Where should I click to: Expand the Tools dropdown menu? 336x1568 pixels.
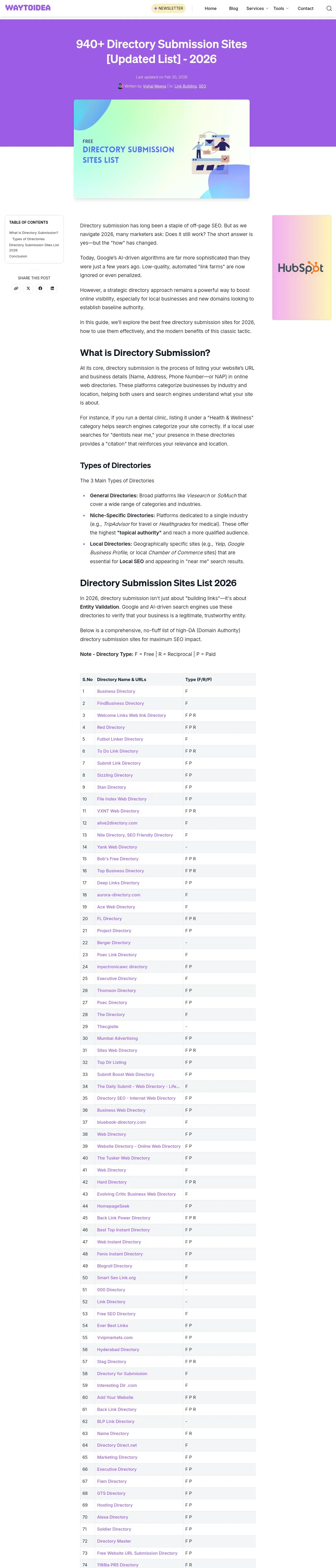[281, 9]
